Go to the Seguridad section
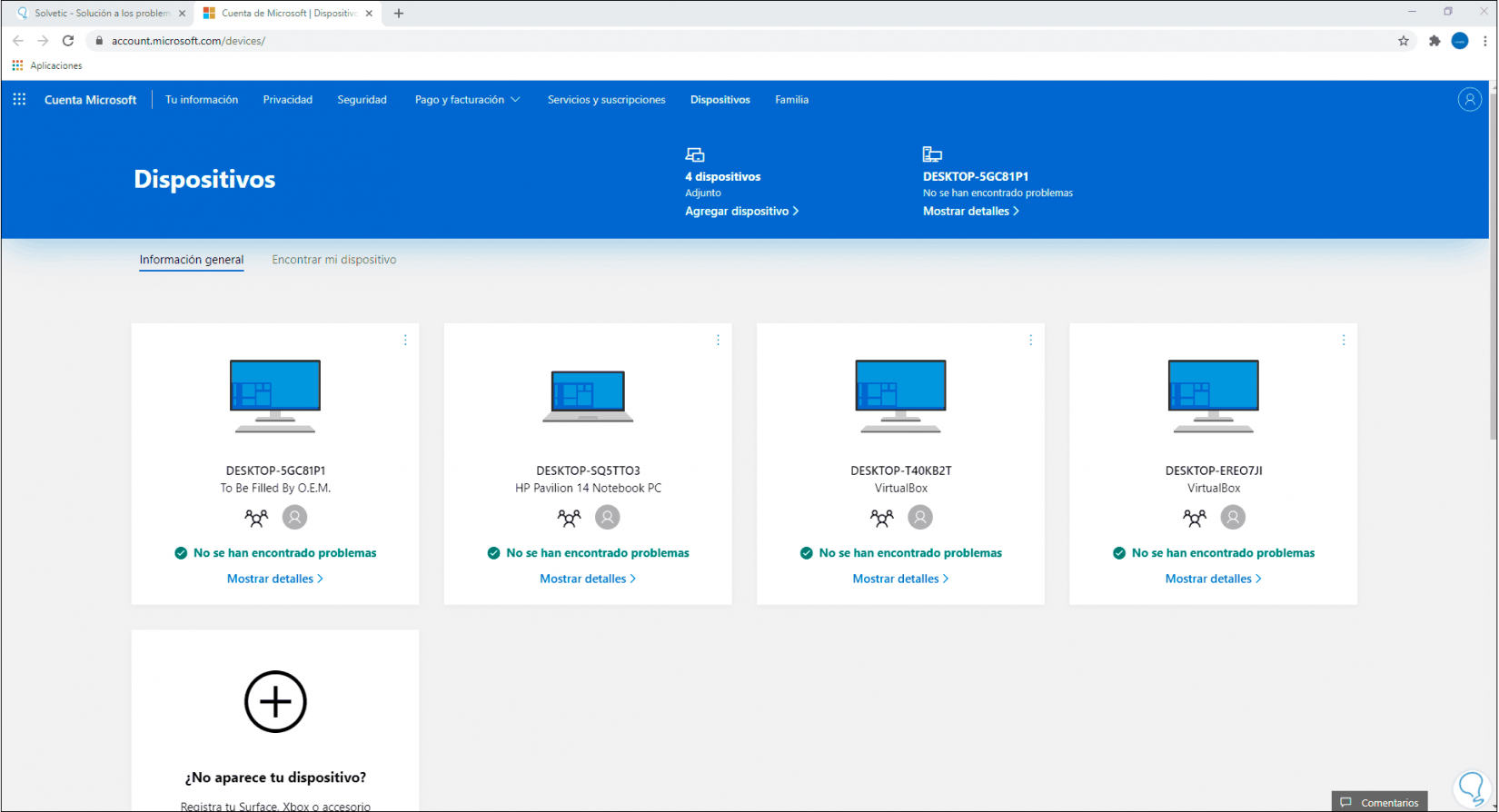The height and width of the screenshot is (812, 1499). pyautogui.click(x=362, y=100)
